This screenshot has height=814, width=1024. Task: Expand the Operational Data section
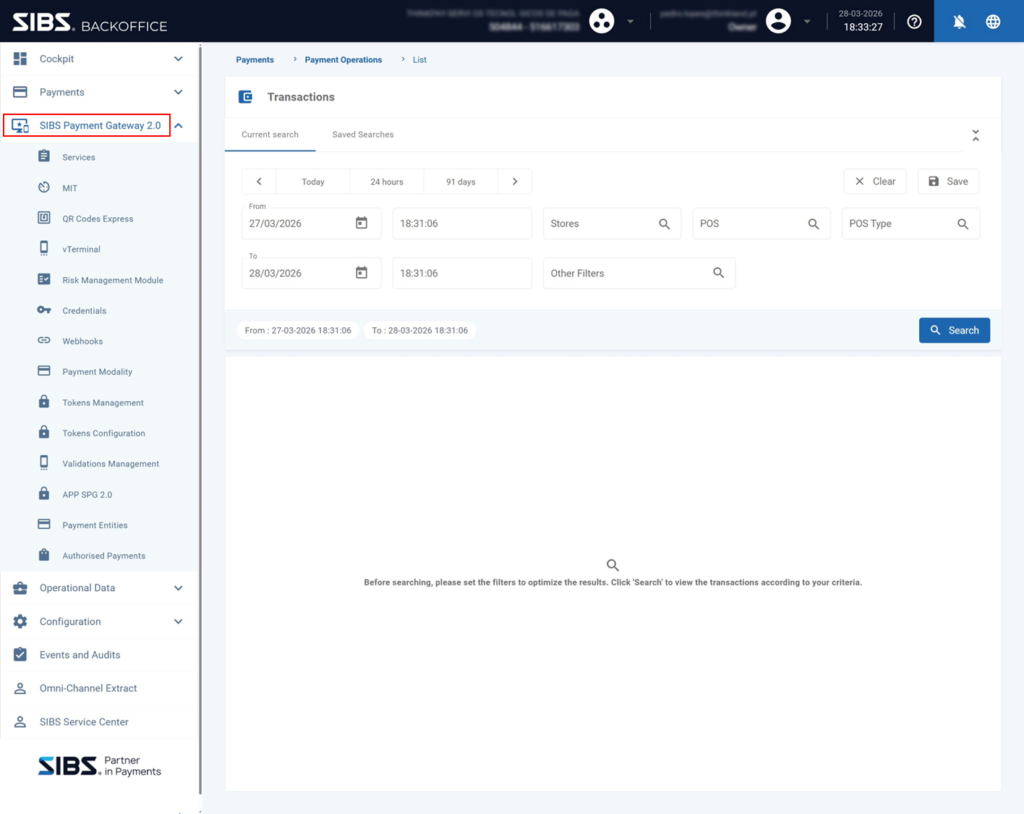178,588
